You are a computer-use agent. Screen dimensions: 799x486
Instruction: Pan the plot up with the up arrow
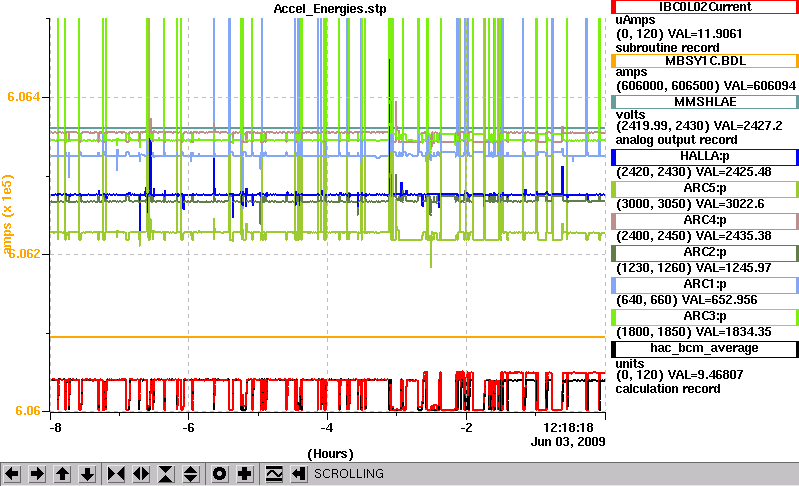(x=62, y=474)
